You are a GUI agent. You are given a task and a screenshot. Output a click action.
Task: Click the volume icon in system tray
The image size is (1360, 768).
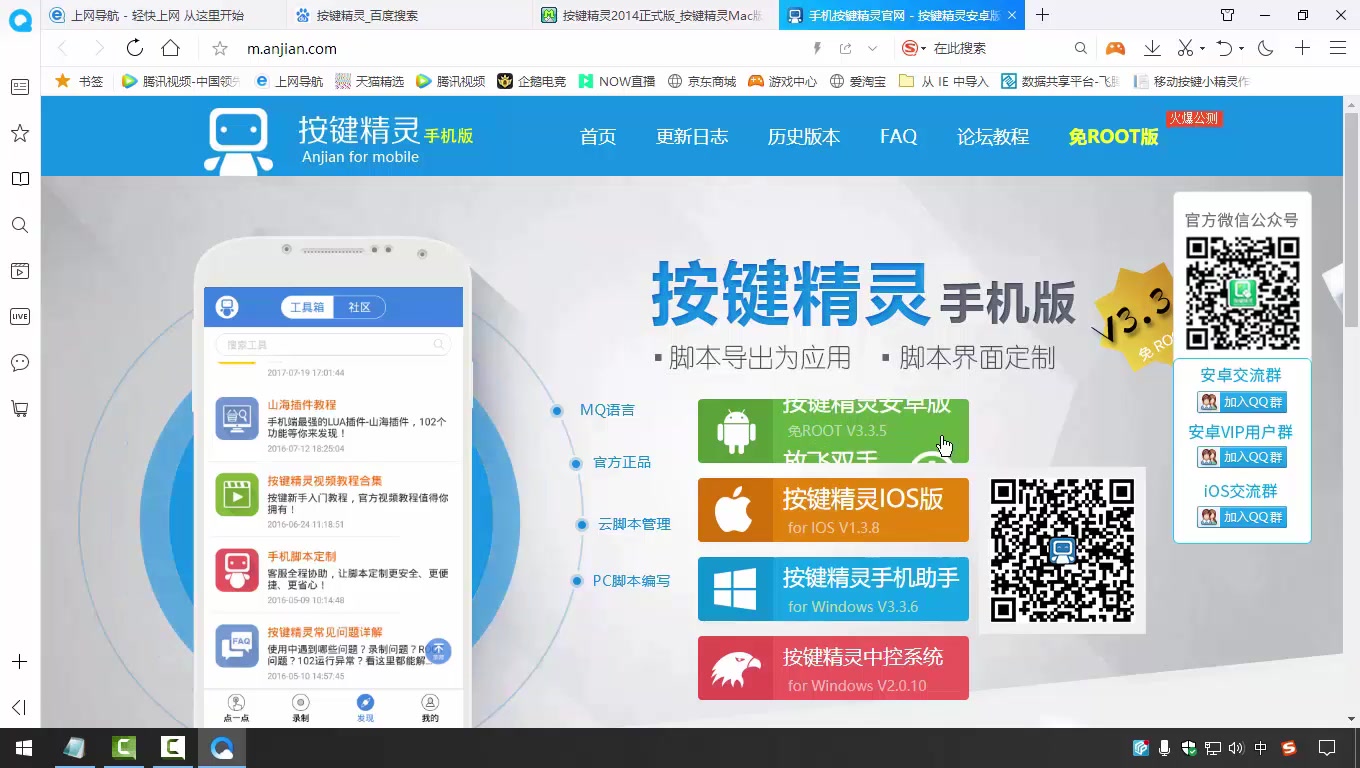(x=1235, y=748)
